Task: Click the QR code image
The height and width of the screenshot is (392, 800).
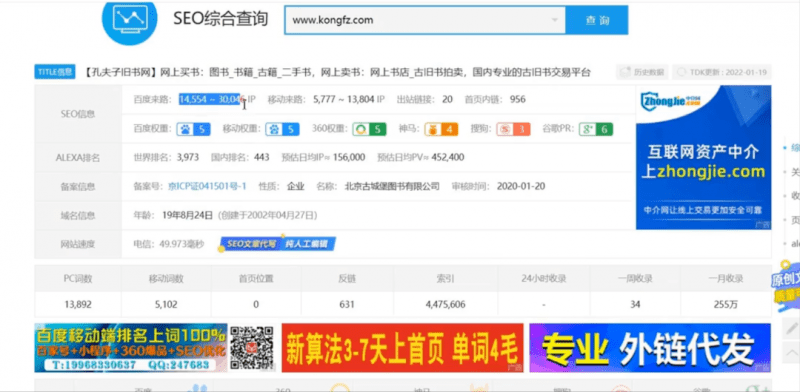Action: tap(251, 348)
